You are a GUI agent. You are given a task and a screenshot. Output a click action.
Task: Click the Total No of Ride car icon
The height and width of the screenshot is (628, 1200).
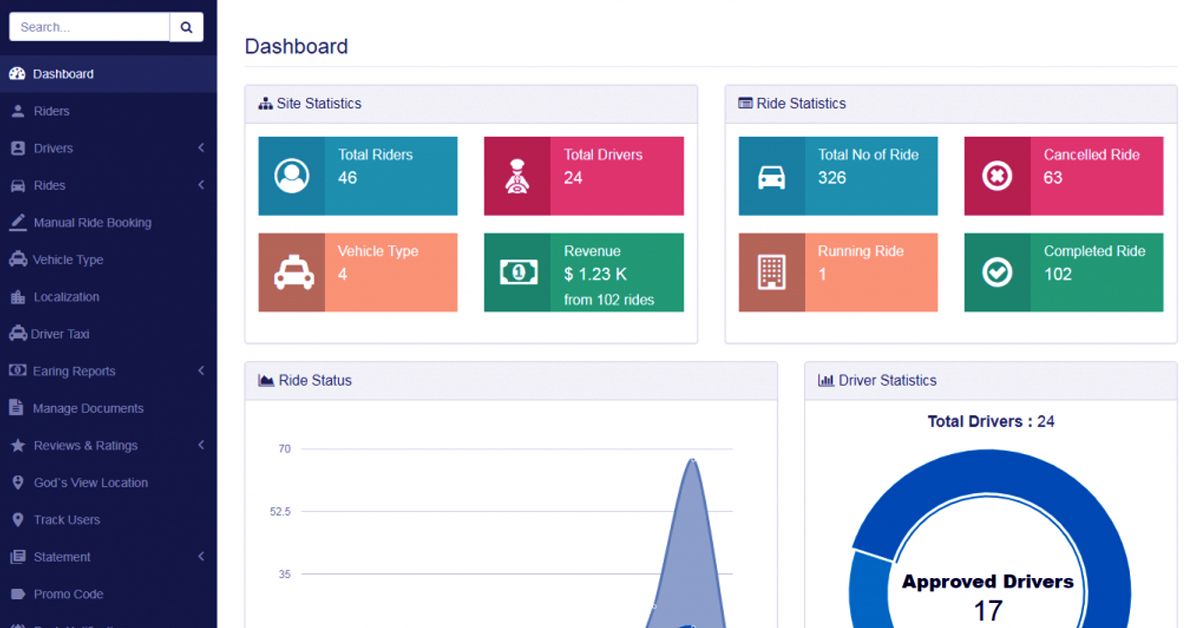click(x=771, y=176)
